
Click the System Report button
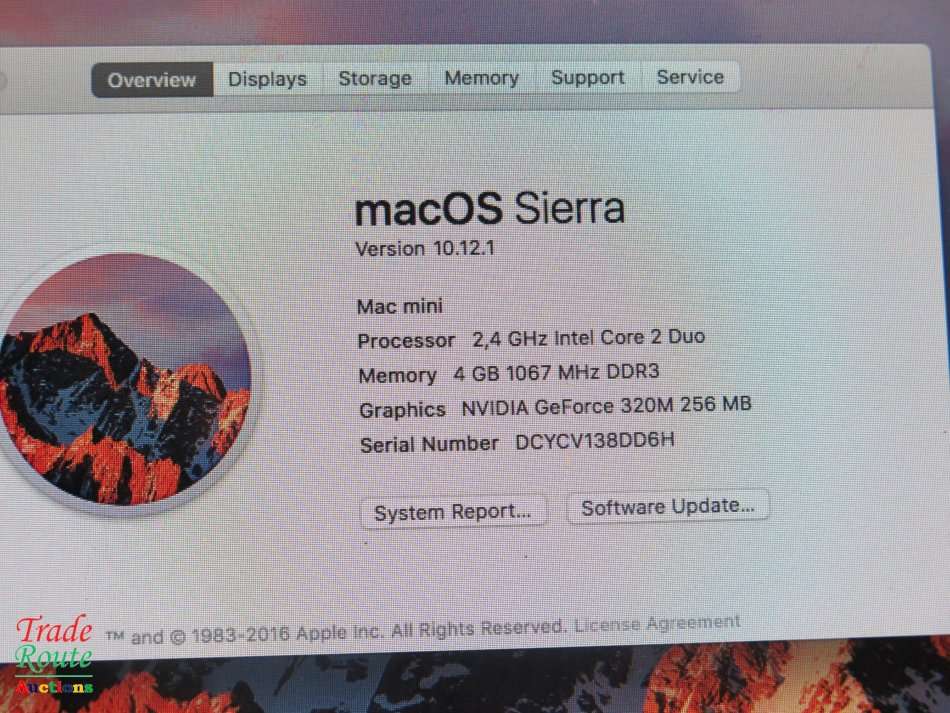[x=453, y=512]
